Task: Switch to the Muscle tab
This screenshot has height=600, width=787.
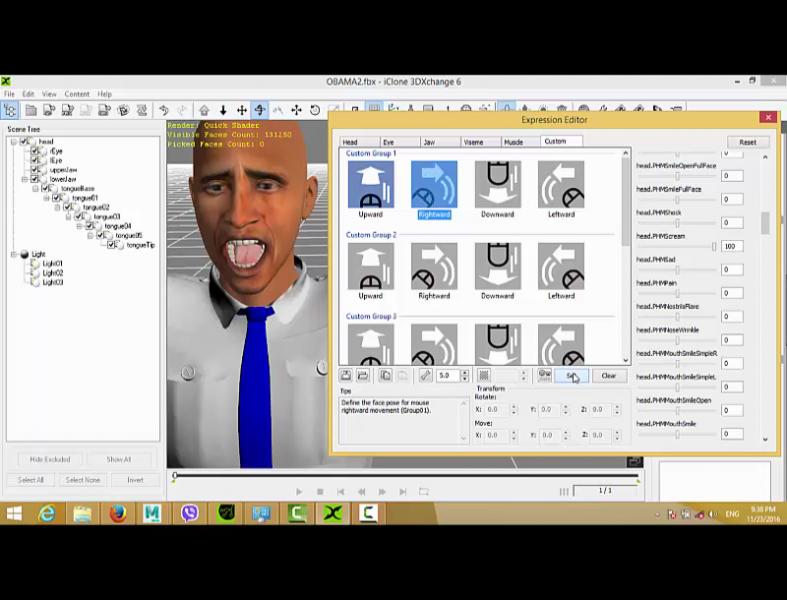Action: pos(520,142)
